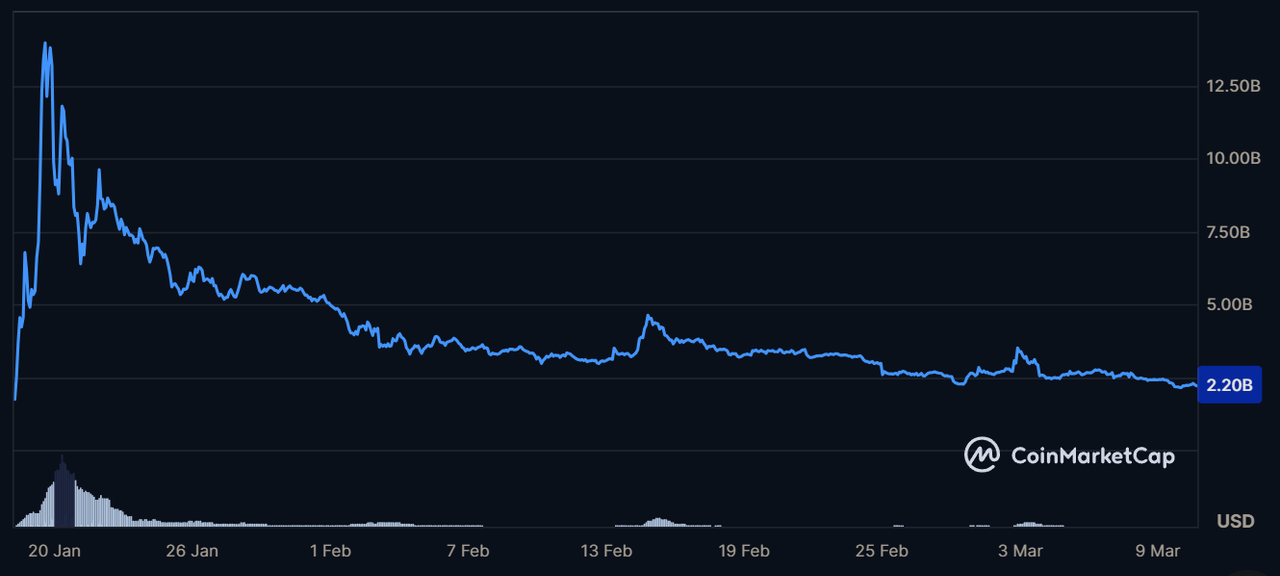This screenshot has height=576, width=1280.
Task: Click the 7.50B axis label
Action: pyautogui.click(x=1229, y=232)
